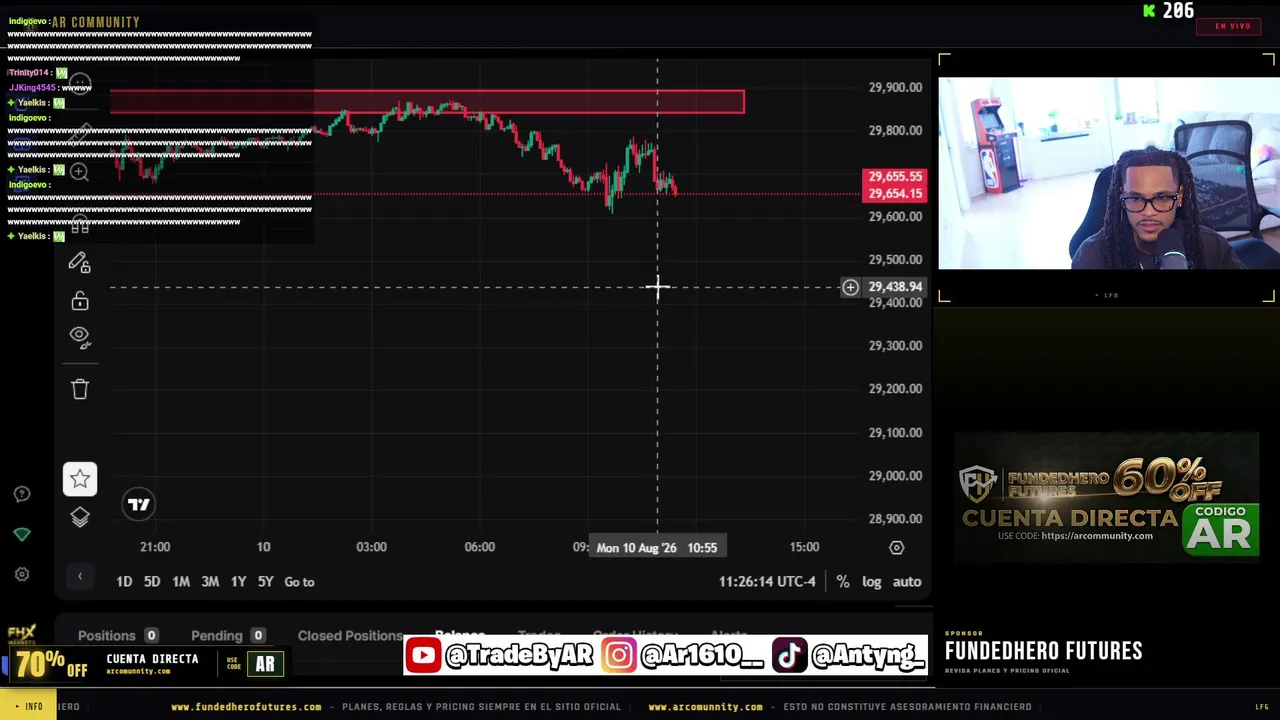Click the green diamond icon in the sidebar

tap(22, 534)
